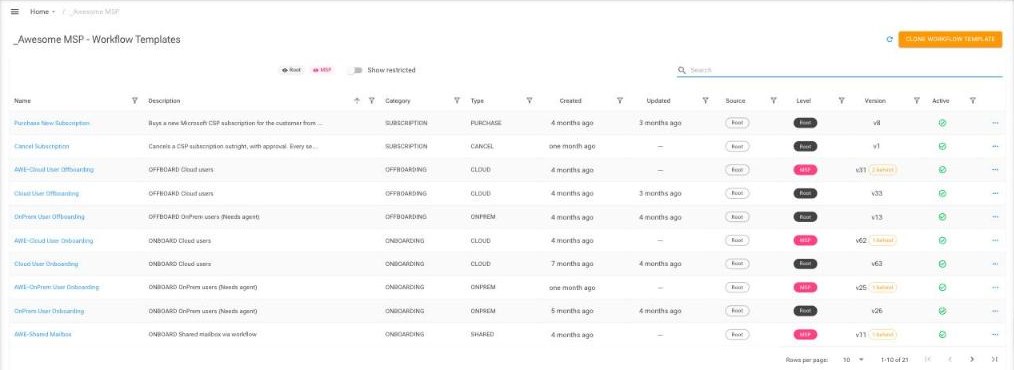Click the refresh icon beside Clone Workflow Template
Screen dimensions: 1014x370
point(889,39)
